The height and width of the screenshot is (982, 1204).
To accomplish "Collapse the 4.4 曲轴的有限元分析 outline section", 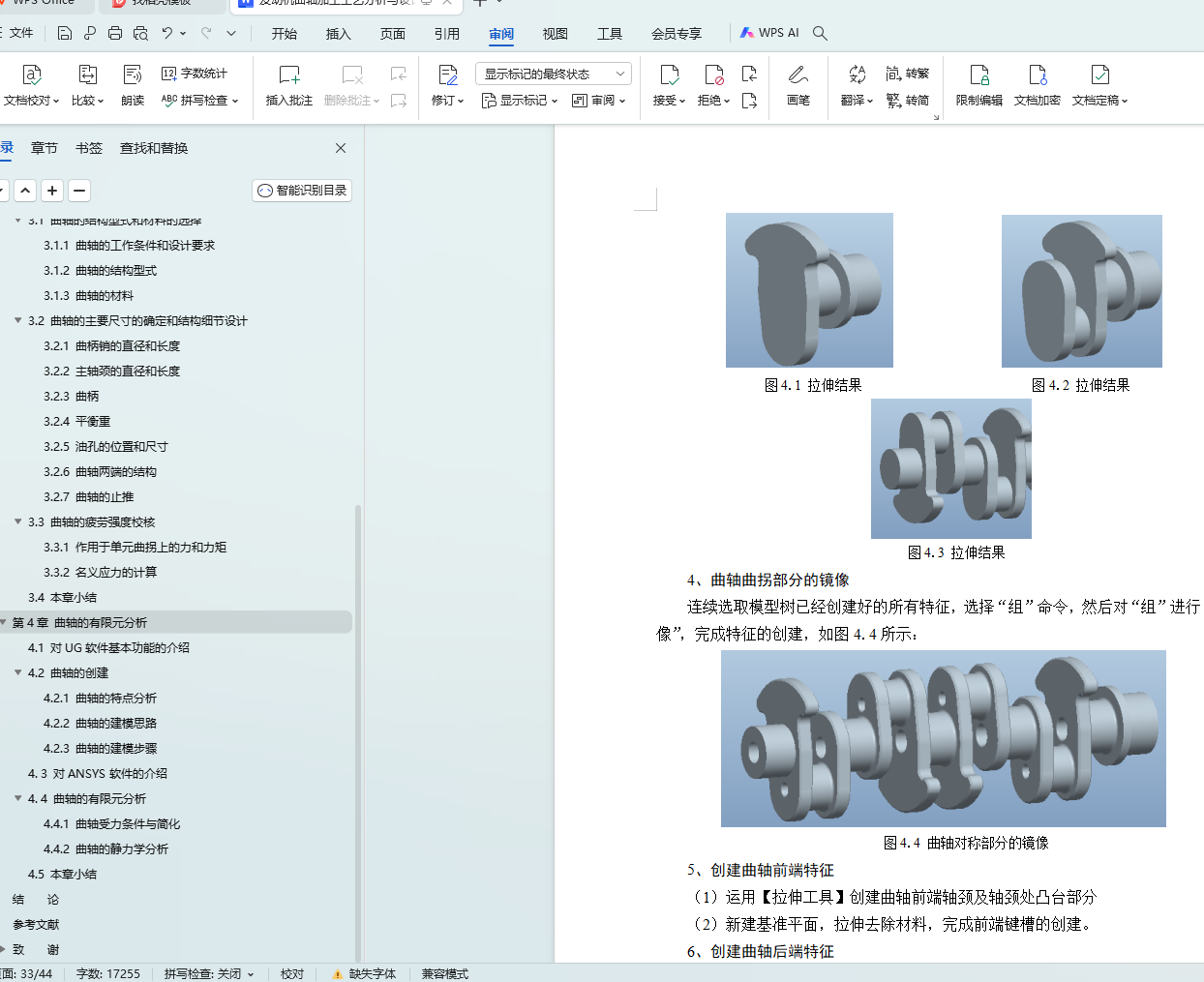I will click(x=17, y=798).
